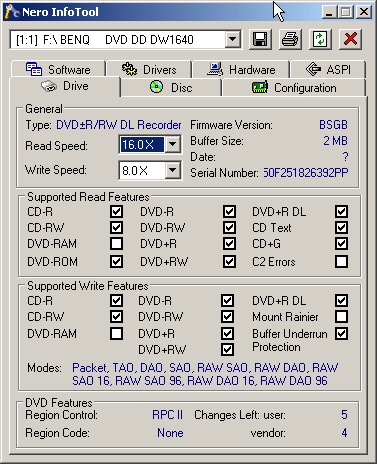Image resolution: width=377 pixels, height=464 pixels.
Task: Toggle the write DVD-RW checkbox
Action: click(x=227, y=316)
